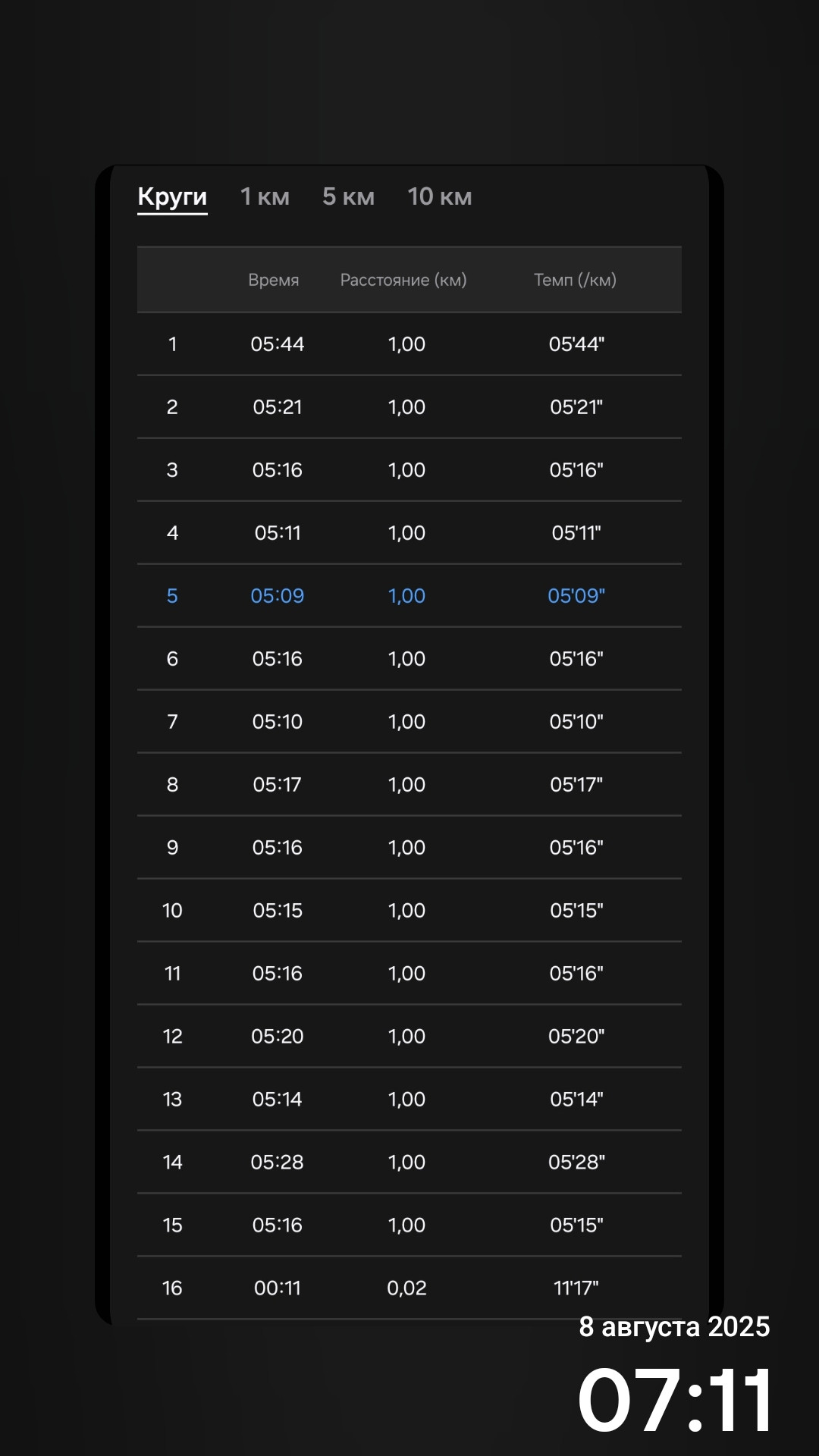Viewport: 819px width, 1456px height.
Task: Click the date 8 августа 2025
Action: (x=674, y=1327)
